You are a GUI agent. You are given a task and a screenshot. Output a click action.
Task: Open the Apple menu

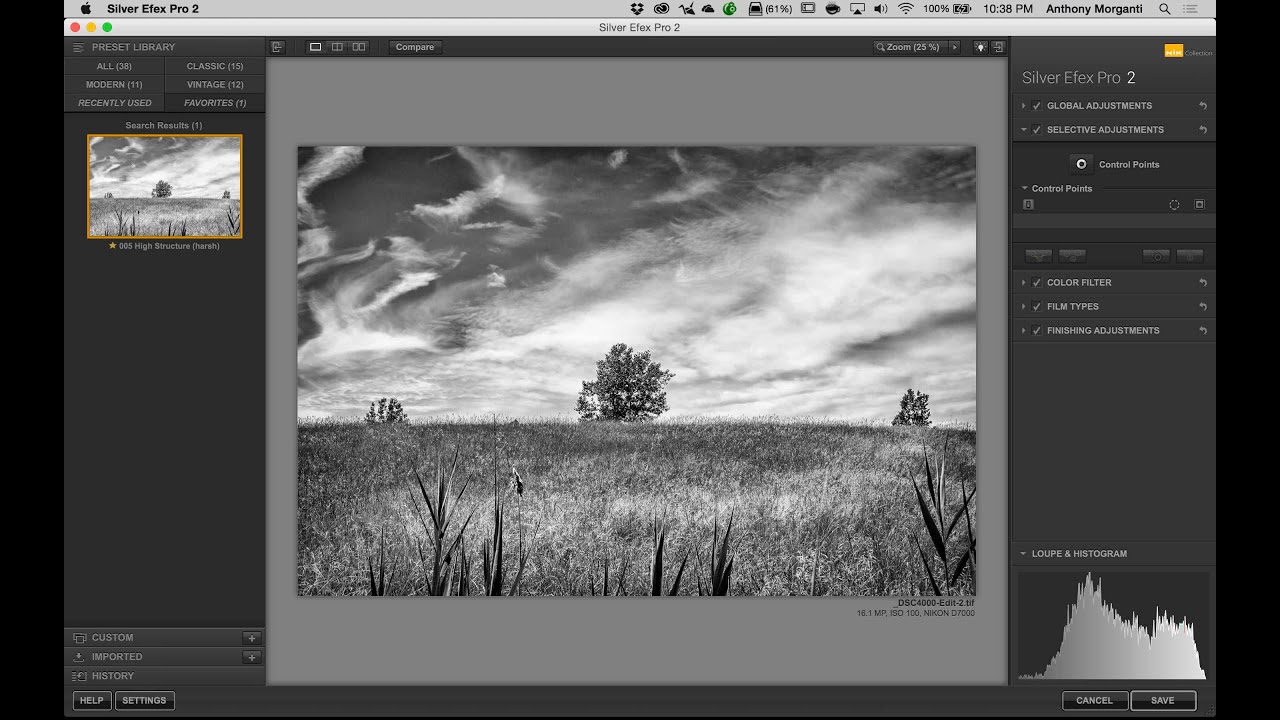[85, 9]
